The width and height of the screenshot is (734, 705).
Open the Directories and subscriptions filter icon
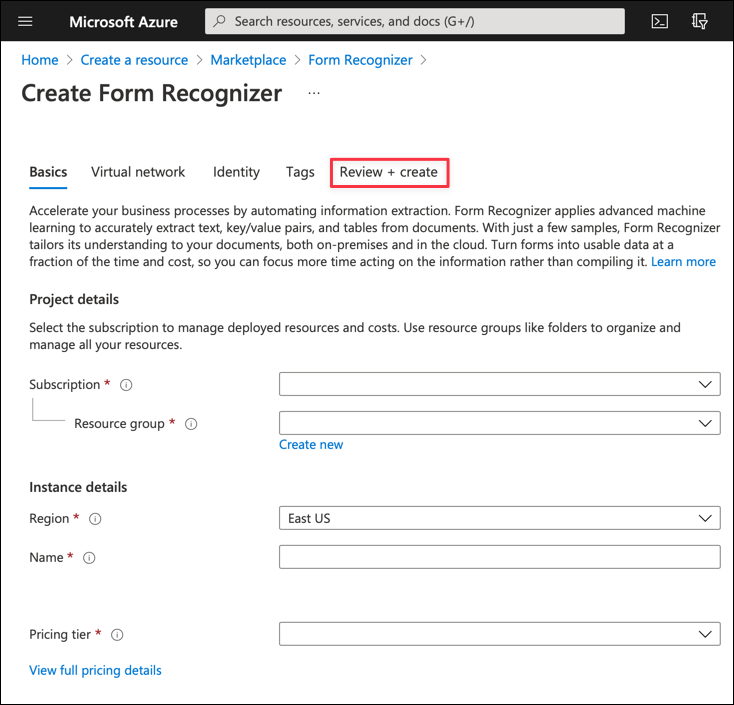click(x=699, y=22)
